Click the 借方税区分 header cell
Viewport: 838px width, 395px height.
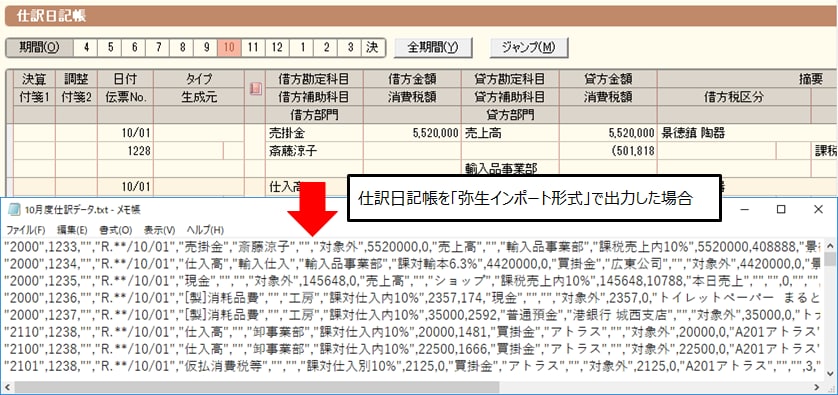tap(734, 97)
